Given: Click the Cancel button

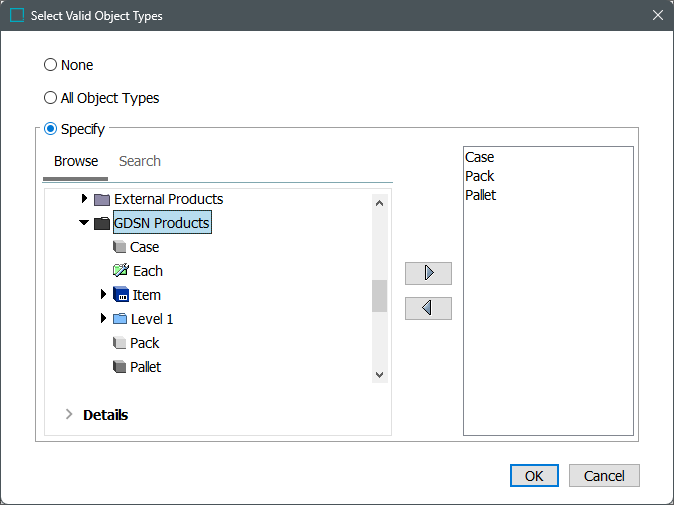Looking at the screenshot, I should [604, 475].
